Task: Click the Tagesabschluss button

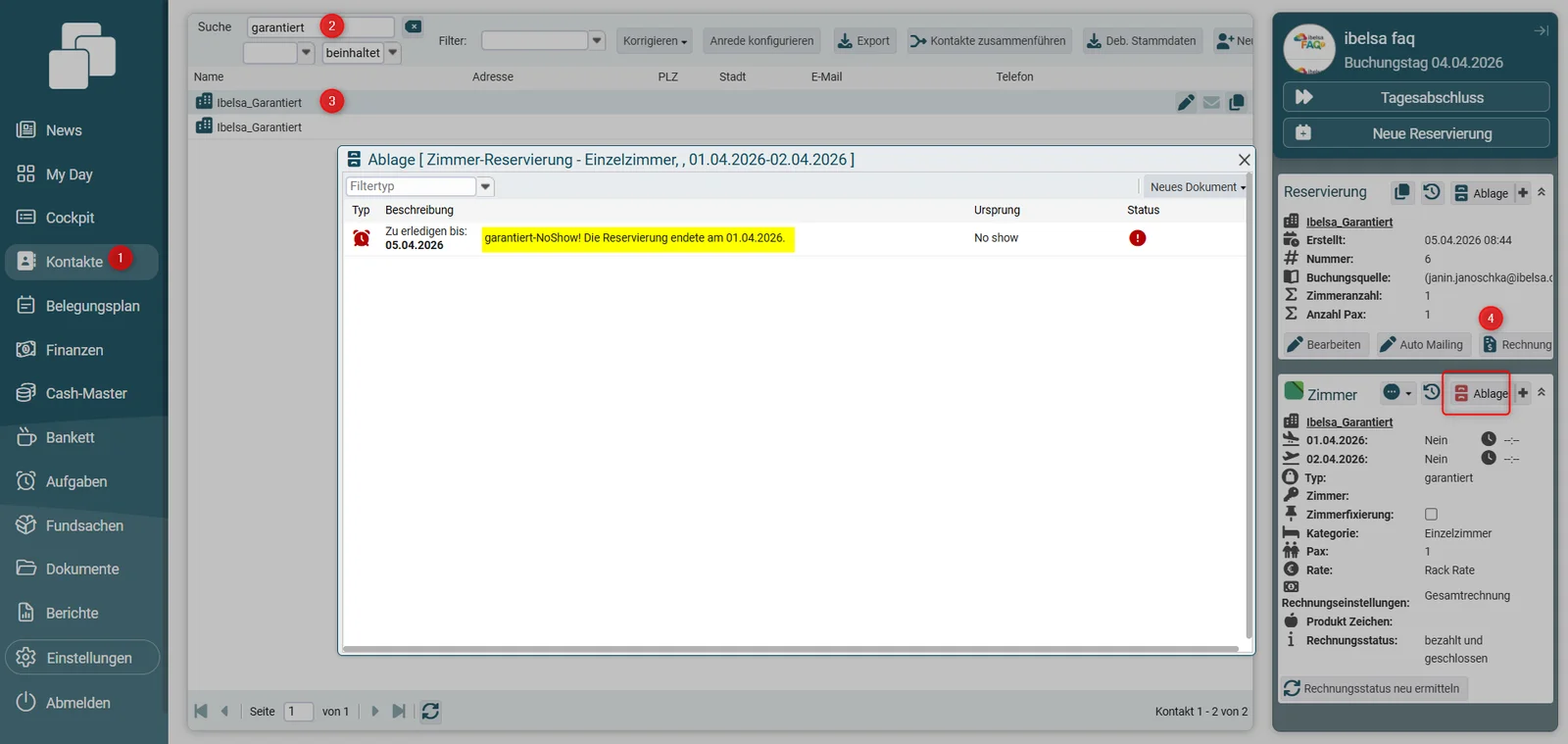Action: pos(1416,97)
